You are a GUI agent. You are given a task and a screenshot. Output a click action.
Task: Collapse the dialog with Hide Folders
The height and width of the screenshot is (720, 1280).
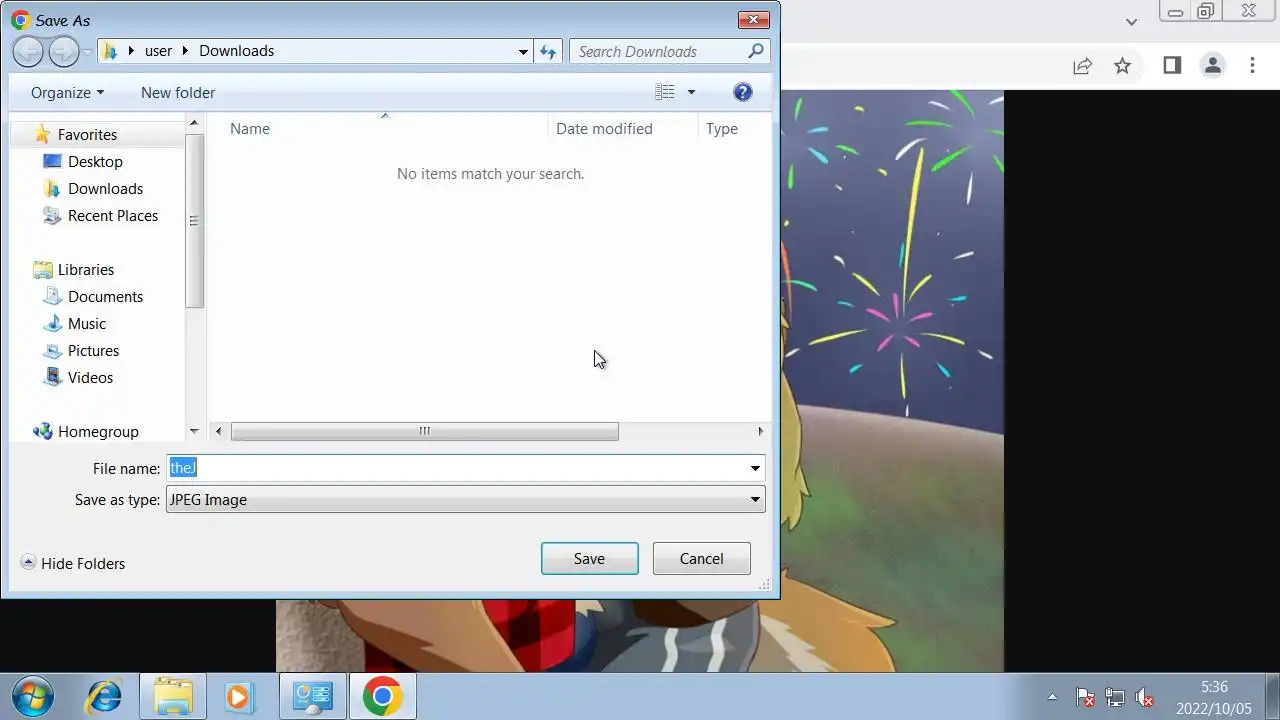73,563
